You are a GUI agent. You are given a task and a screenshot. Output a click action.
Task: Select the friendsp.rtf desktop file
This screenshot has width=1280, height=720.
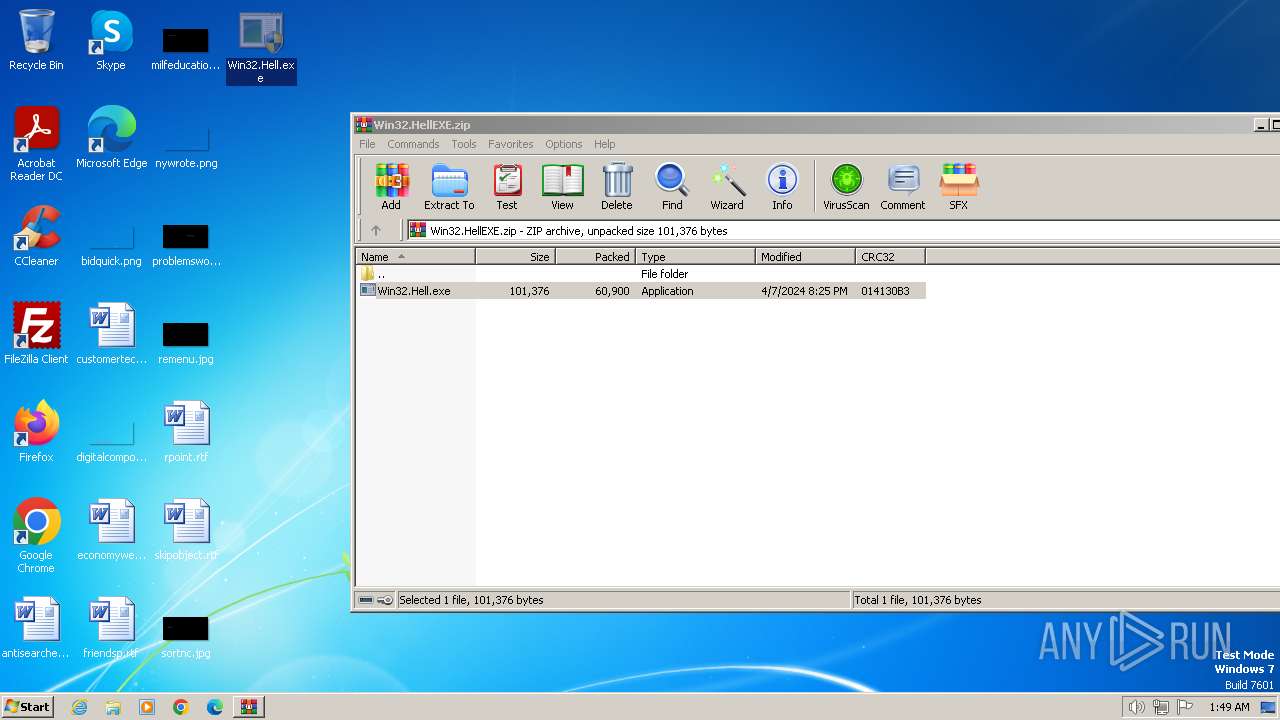(111, 629)
